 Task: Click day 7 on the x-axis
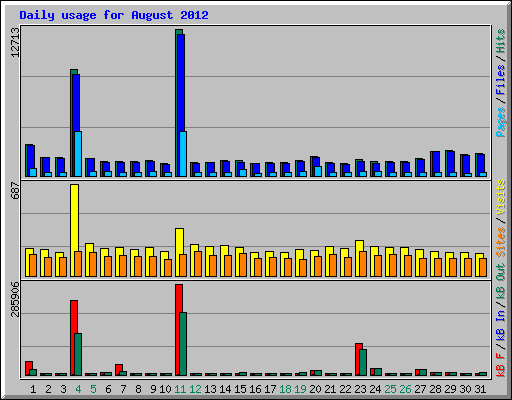coord(123,389)
